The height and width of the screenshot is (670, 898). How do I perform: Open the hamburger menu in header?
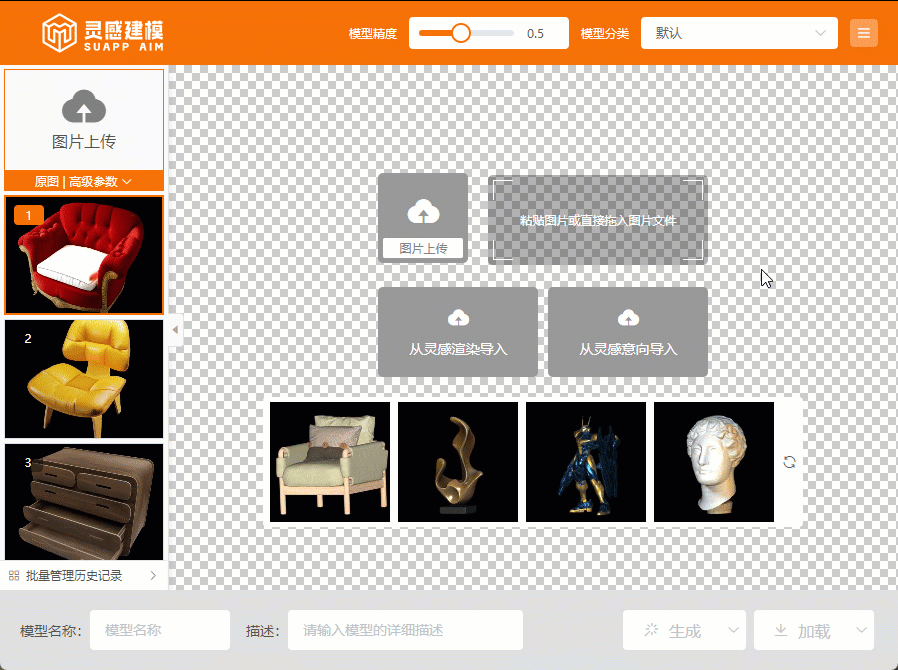pyautogui.click(x=863, y=33)
